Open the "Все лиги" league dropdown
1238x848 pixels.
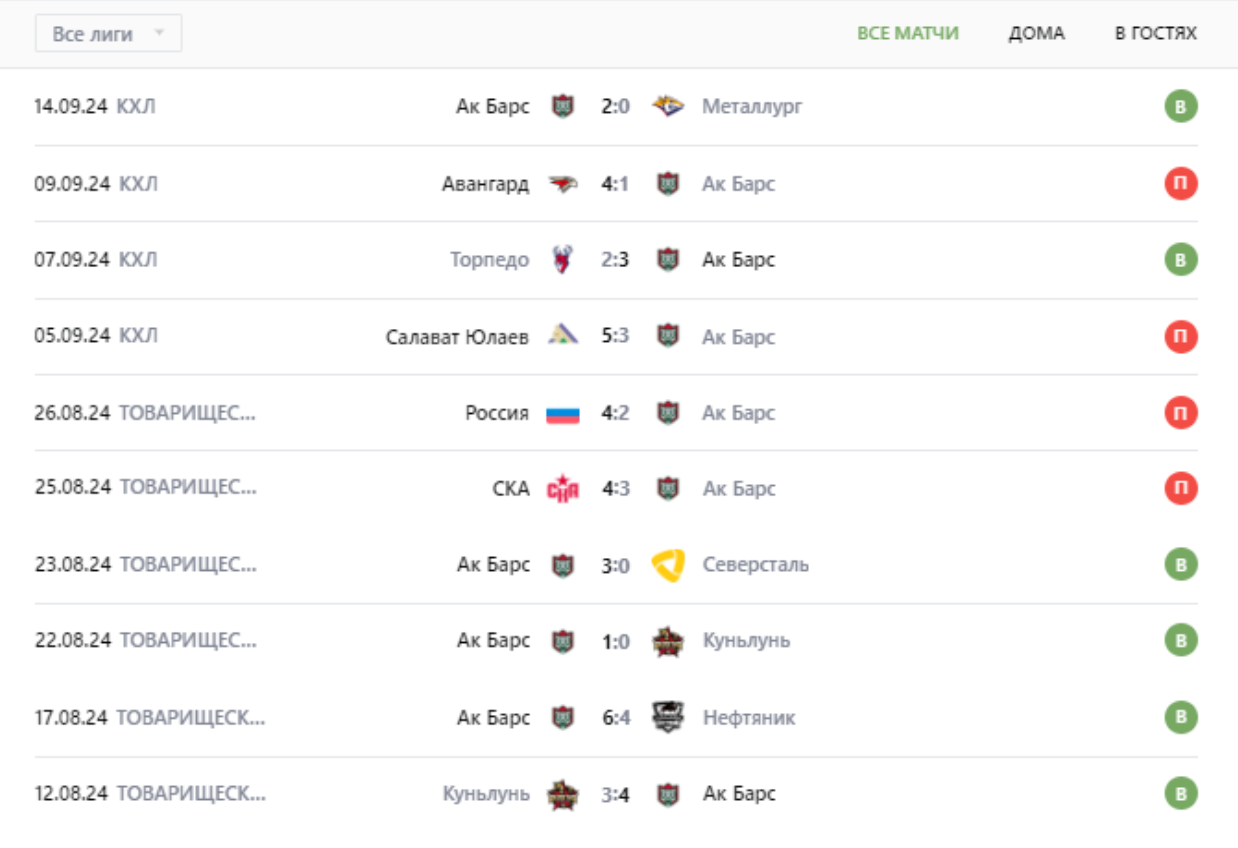point(108,34)
